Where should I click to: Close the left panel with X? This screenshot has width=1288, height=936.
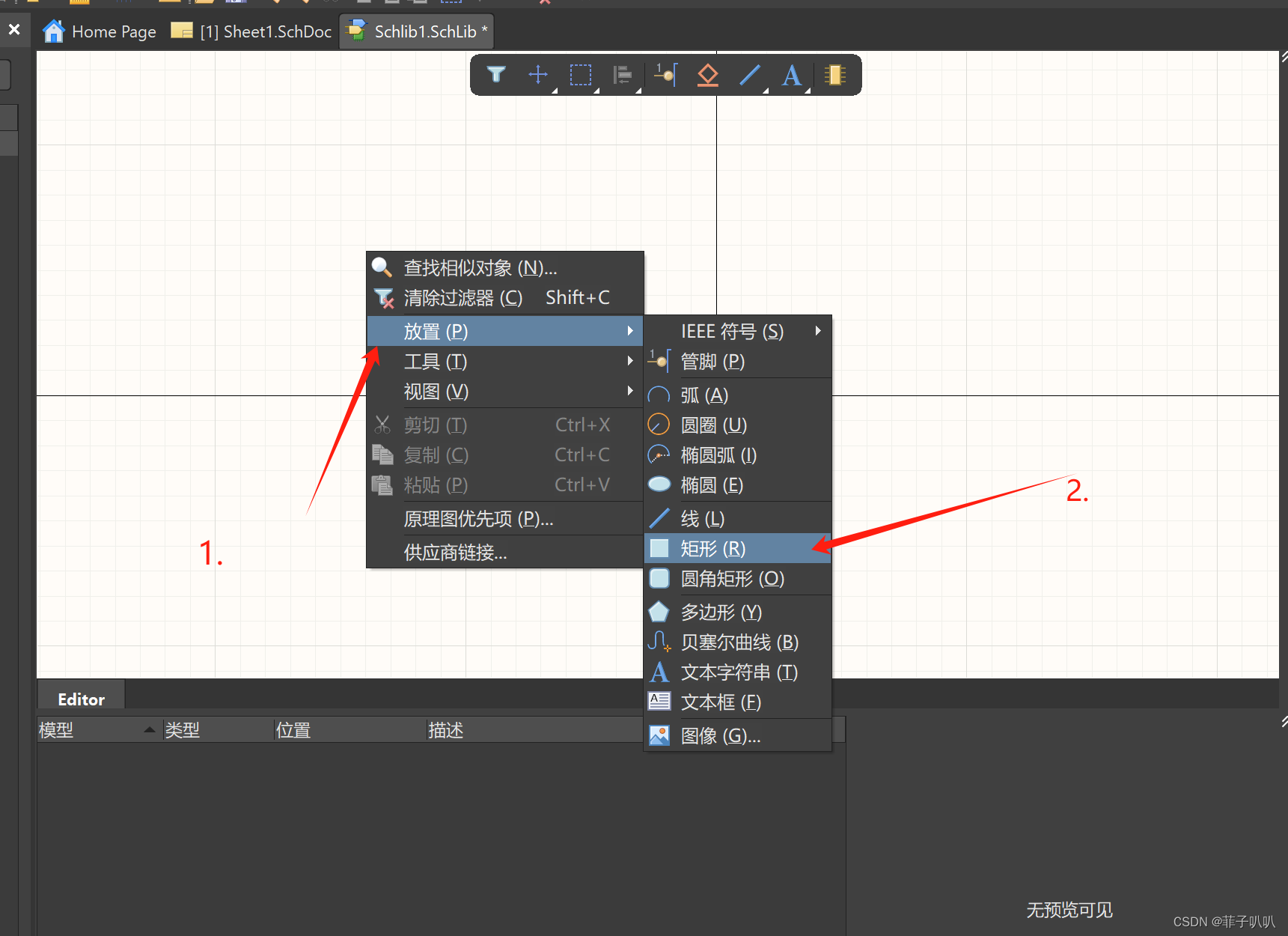(x=14, y=30)
